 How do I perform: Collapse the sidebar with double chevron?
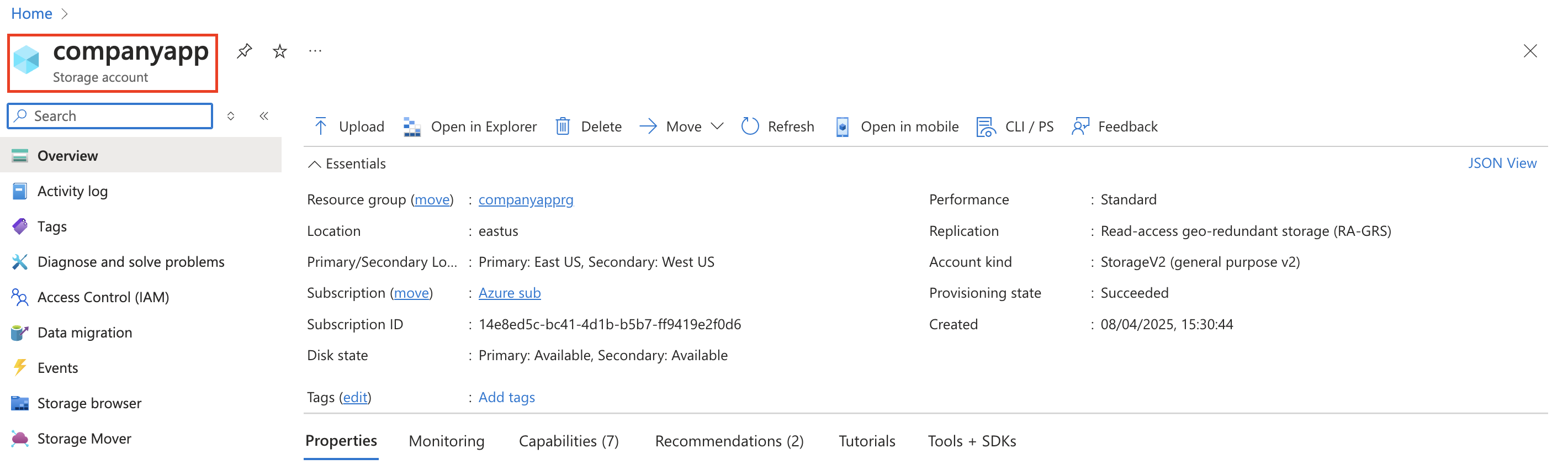point(263,115)
